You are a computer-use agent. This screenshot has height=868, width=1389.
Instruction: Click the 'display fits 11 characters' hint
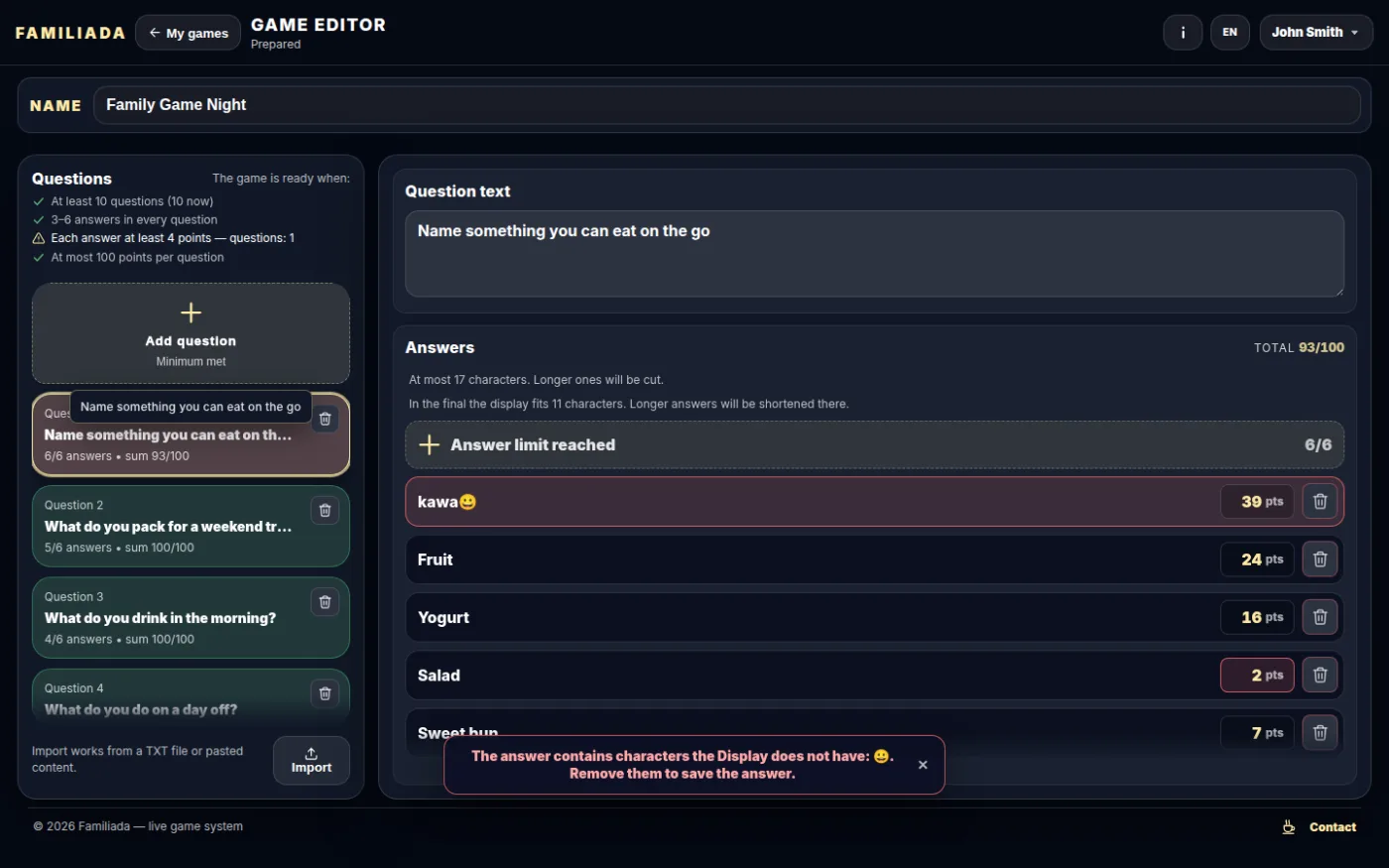(628, 404)
